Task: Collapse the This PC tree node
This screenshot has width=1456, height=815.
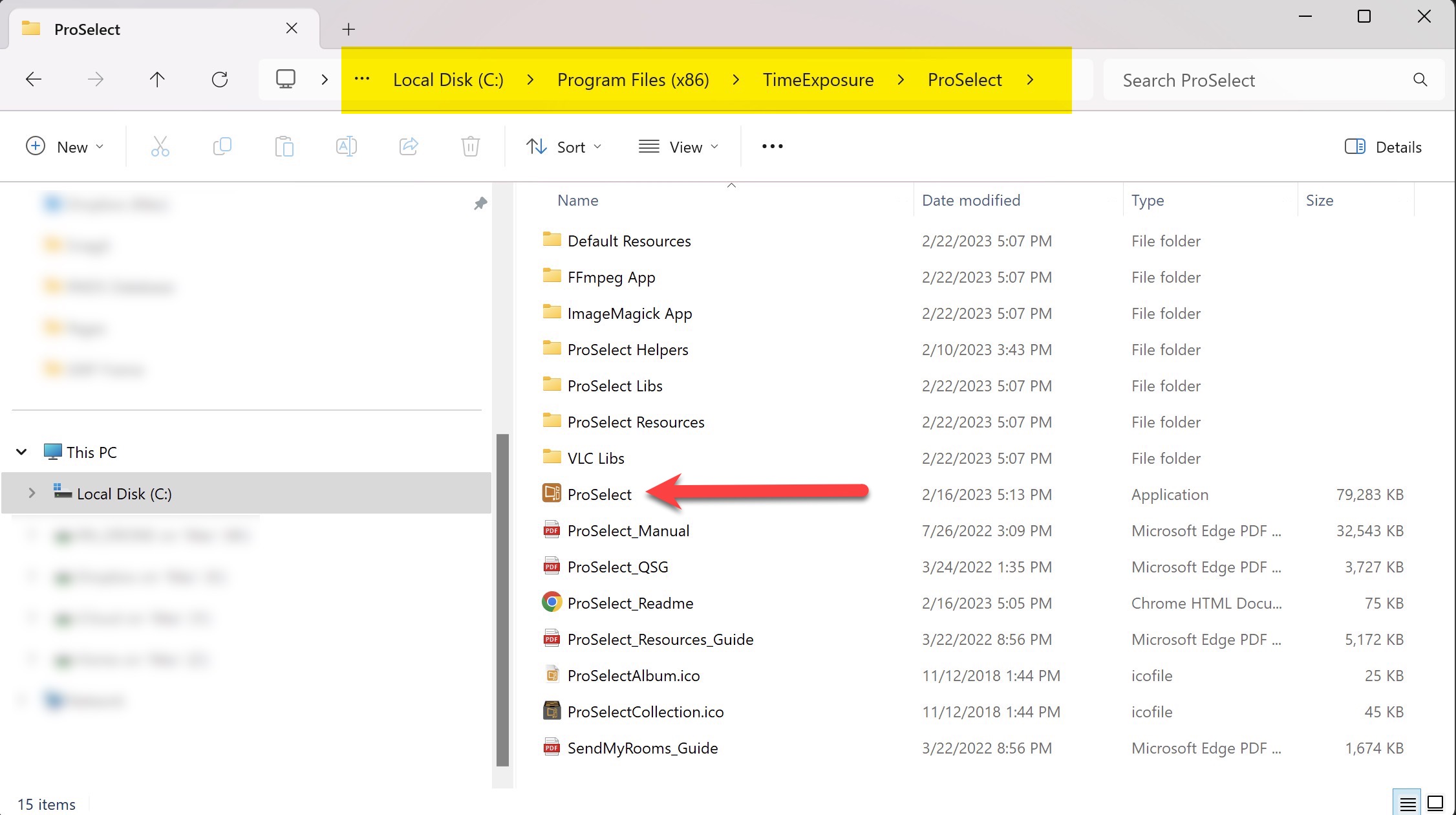Action: (21, 452)
